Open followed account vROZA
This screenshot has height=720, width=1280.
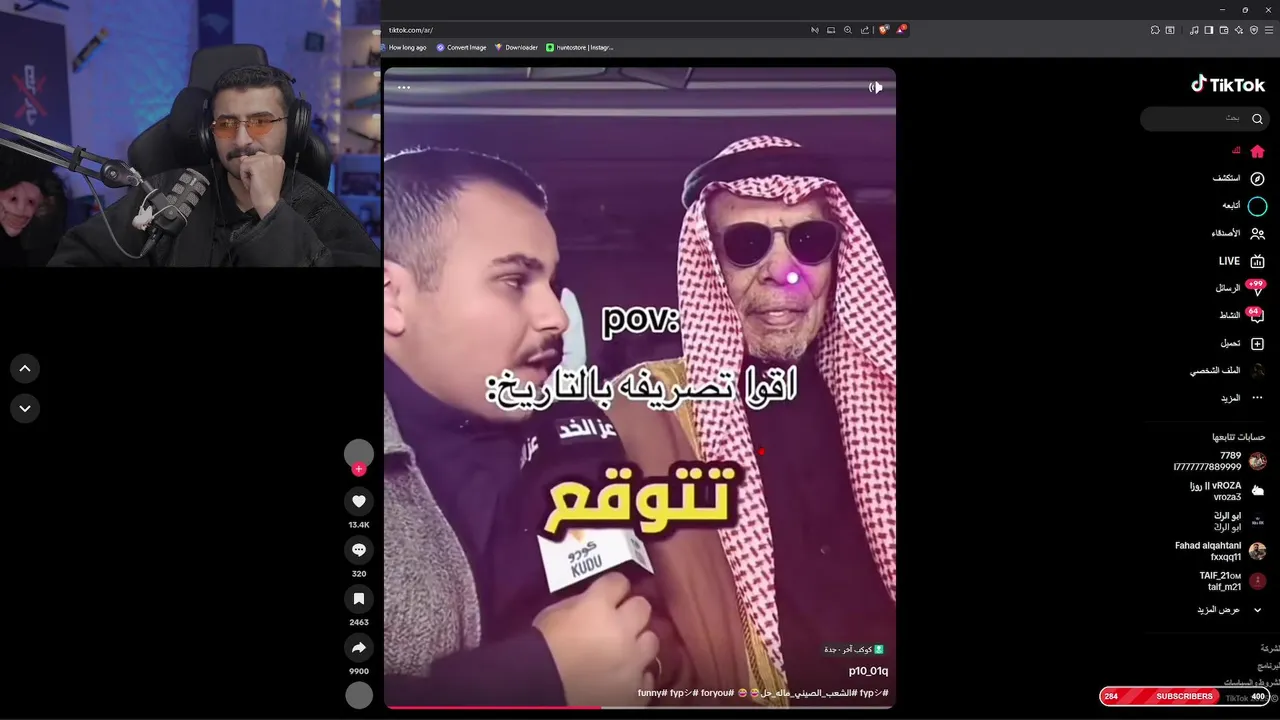(1228, 491)
